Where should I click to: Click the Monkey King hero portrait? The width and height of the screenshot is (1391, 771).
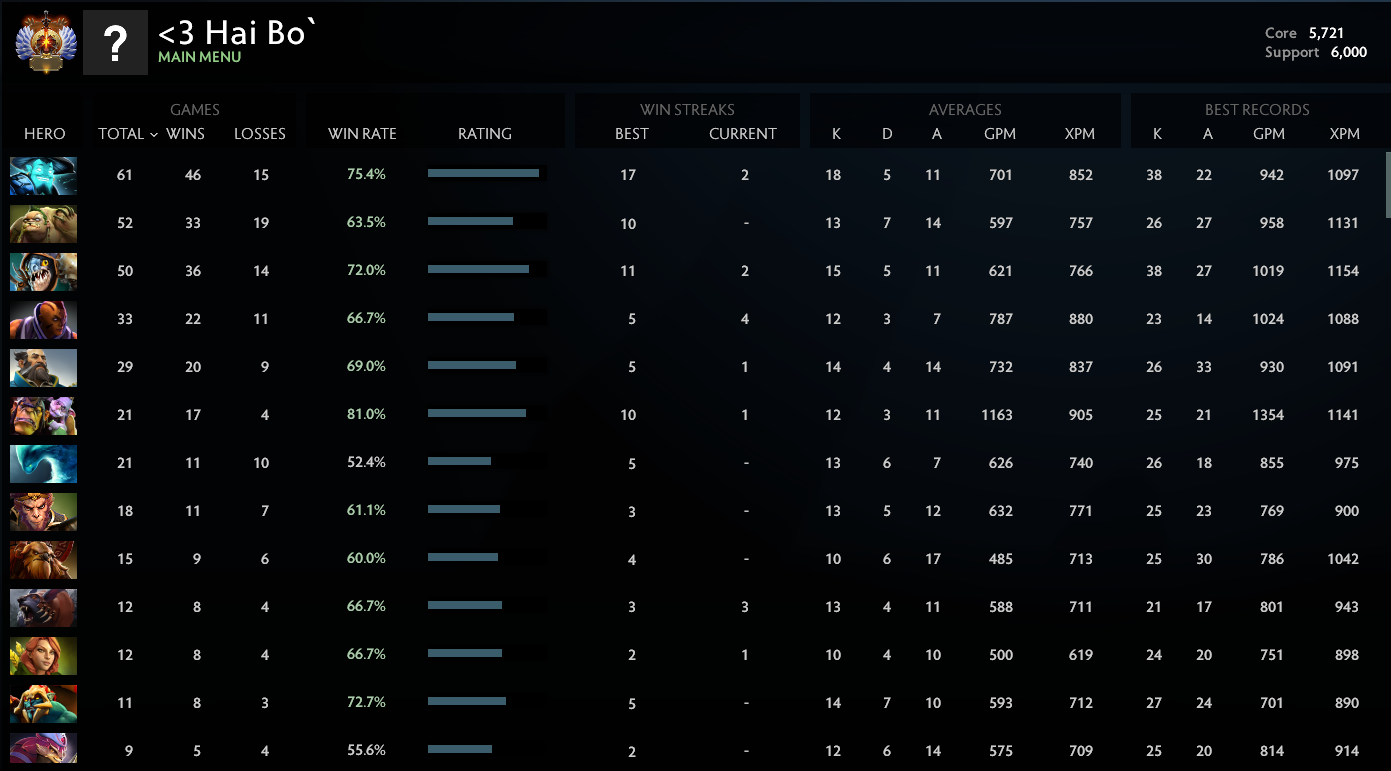click(43, 511)
